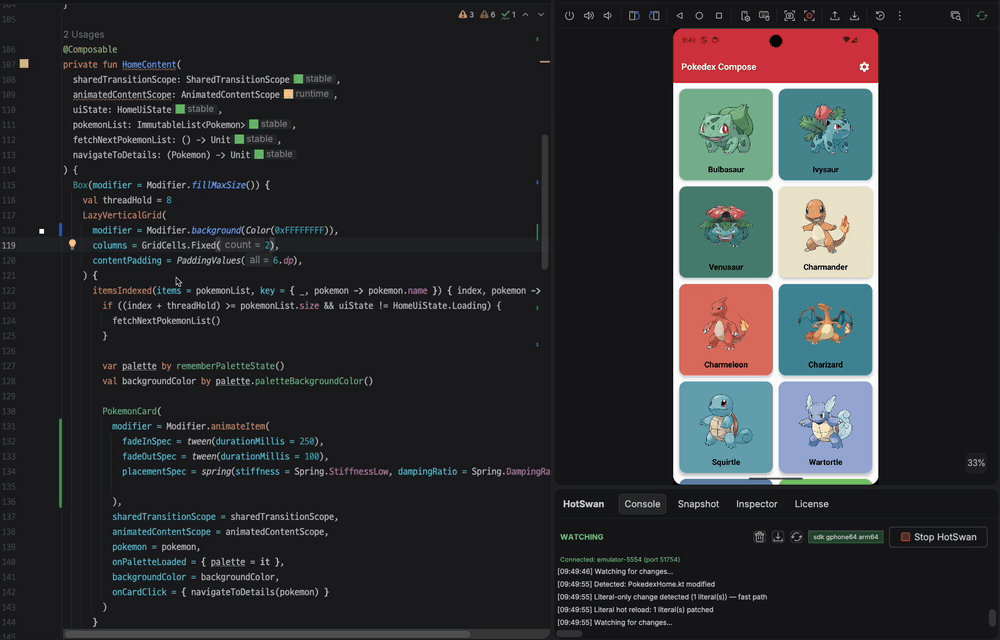Open device settings phone-gear icon in emulator toolbar
This screenshot has height=640, width=1000.
click(x=745, y=16)
